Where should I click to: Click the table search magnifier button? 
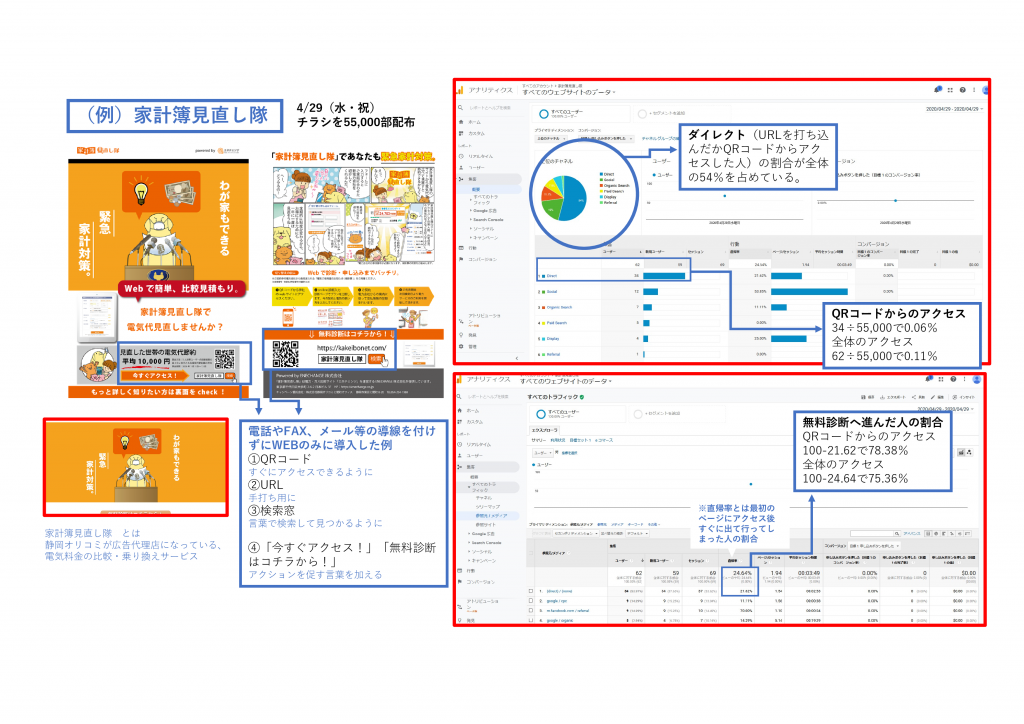(897, 533)
